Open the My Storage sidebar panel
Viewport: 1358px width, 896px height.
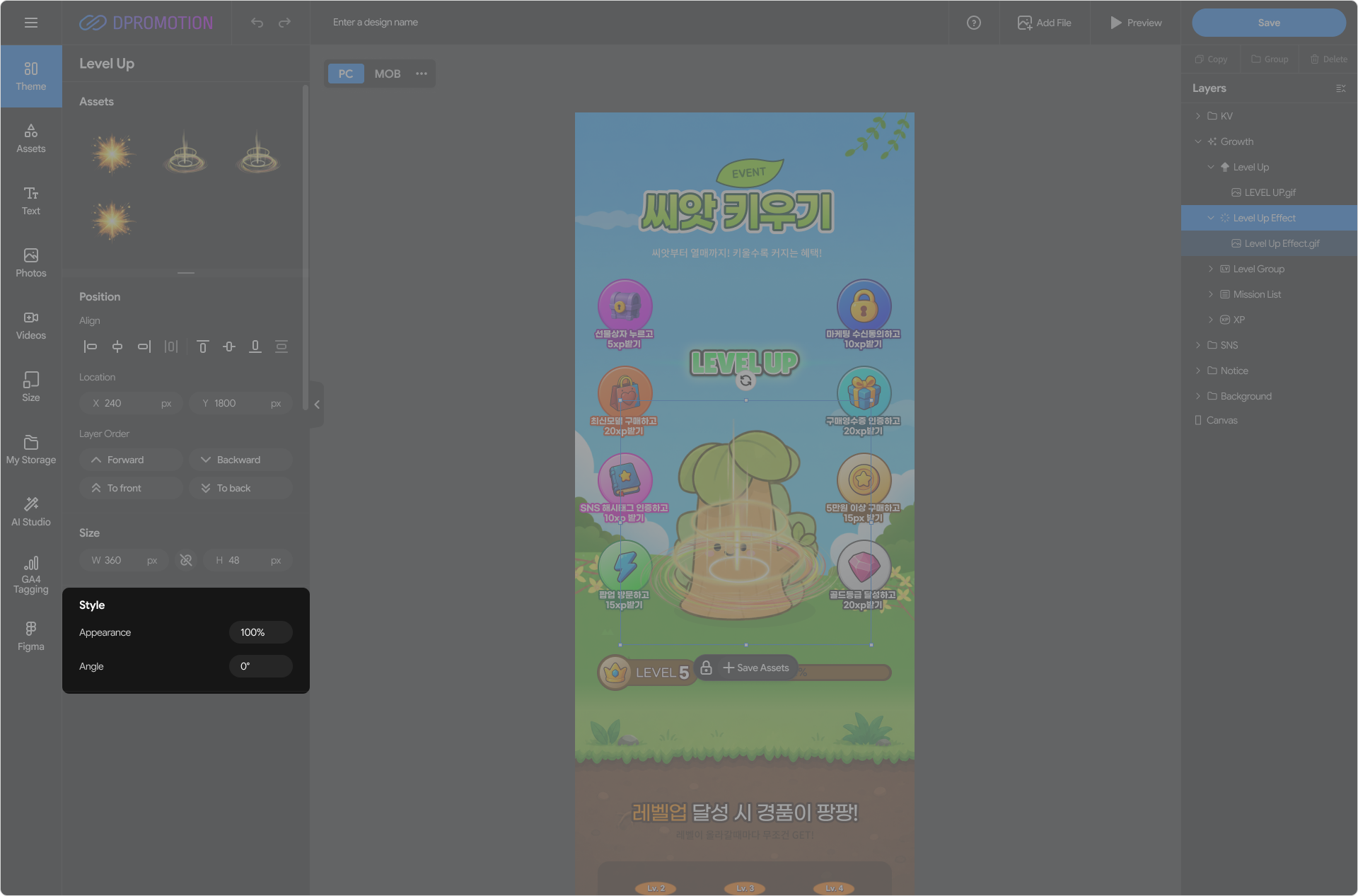pyautogui.click(x=31, y=450)
